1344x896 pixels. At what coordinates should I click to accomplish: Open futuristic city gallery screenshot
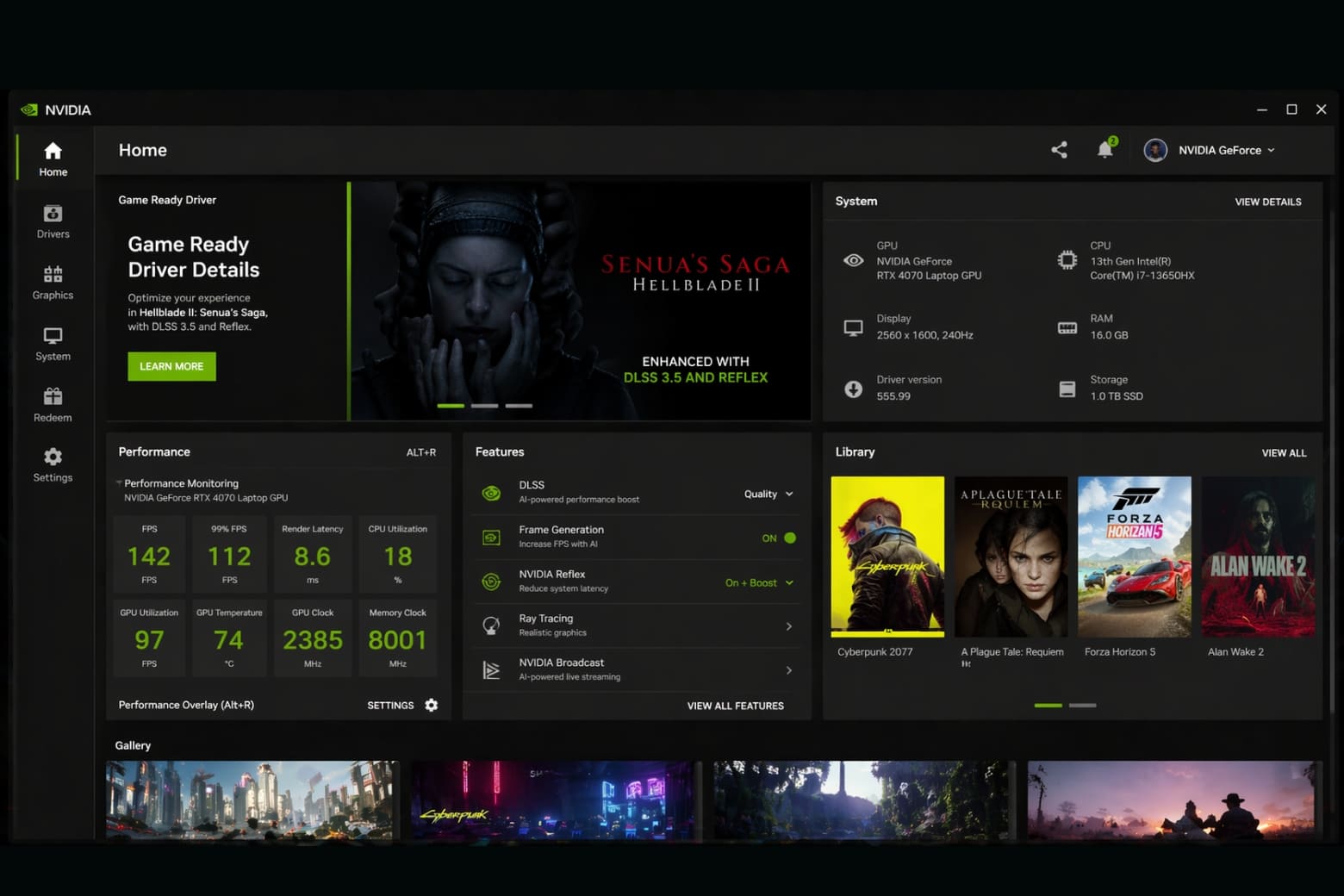click(x=252, y=800)
